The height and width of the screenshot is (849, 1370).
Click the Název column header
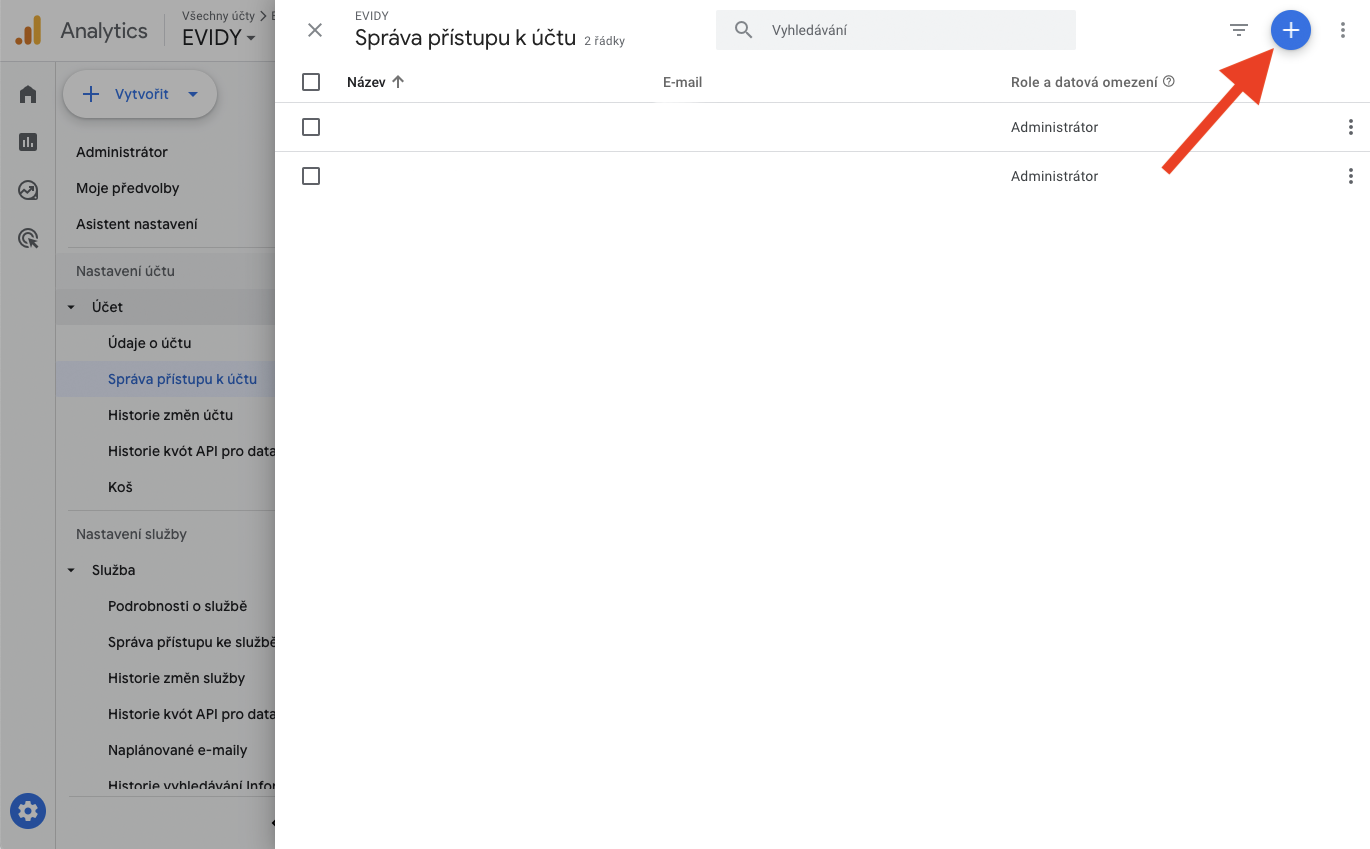(x=366, y=82)
